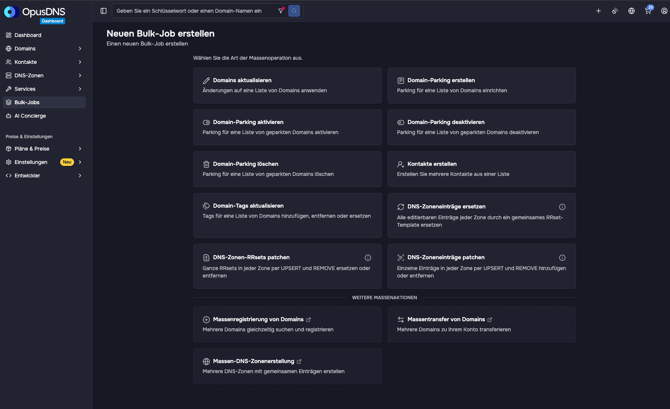Toggle the sidebar panel icon
670x409 pixels.
pos(103,11)
